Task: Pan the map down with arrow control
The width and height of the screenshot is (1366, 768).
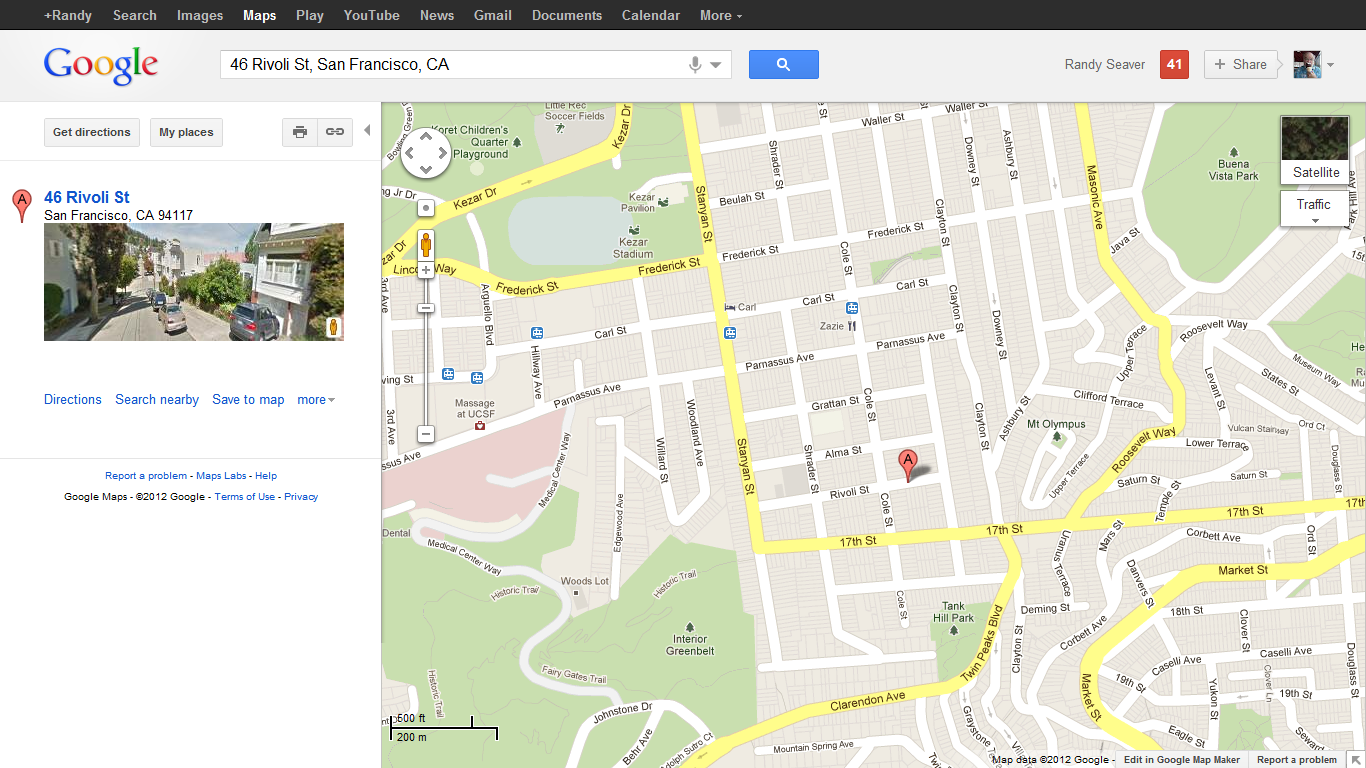Action: click(x=426, y=171)
